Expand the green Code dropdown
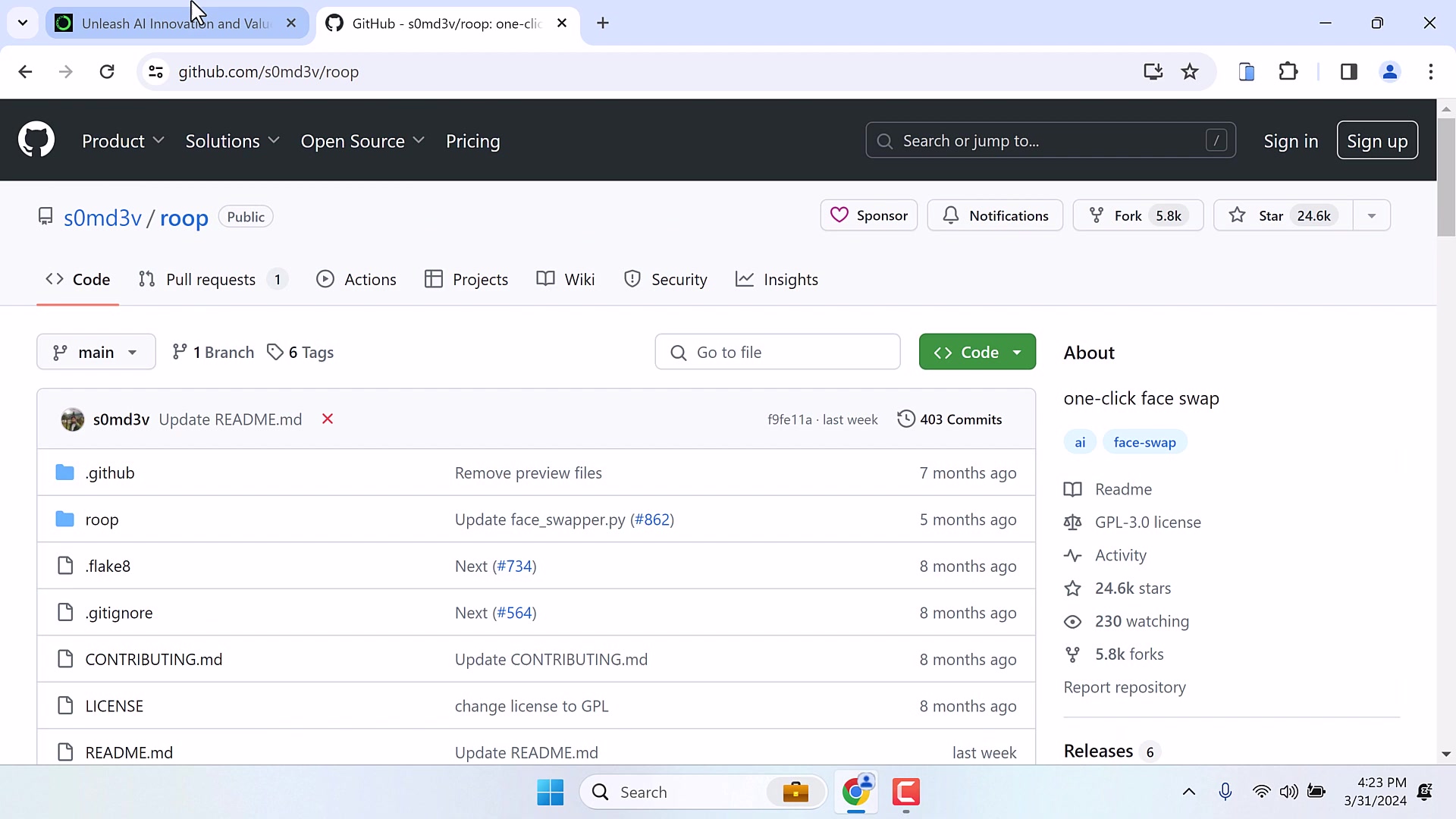1456x819 pixels. [x=977, y=353]
